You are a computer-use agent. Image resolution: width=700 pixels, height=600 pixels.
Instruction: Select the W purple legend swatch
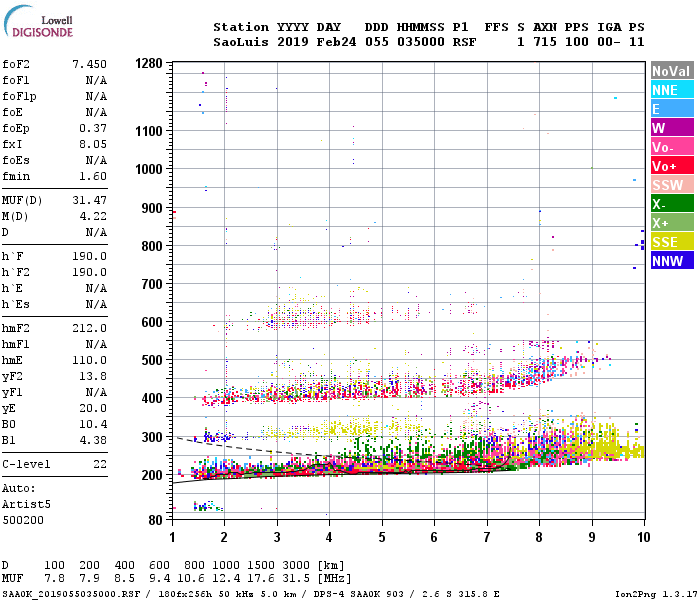pos(672,128)
